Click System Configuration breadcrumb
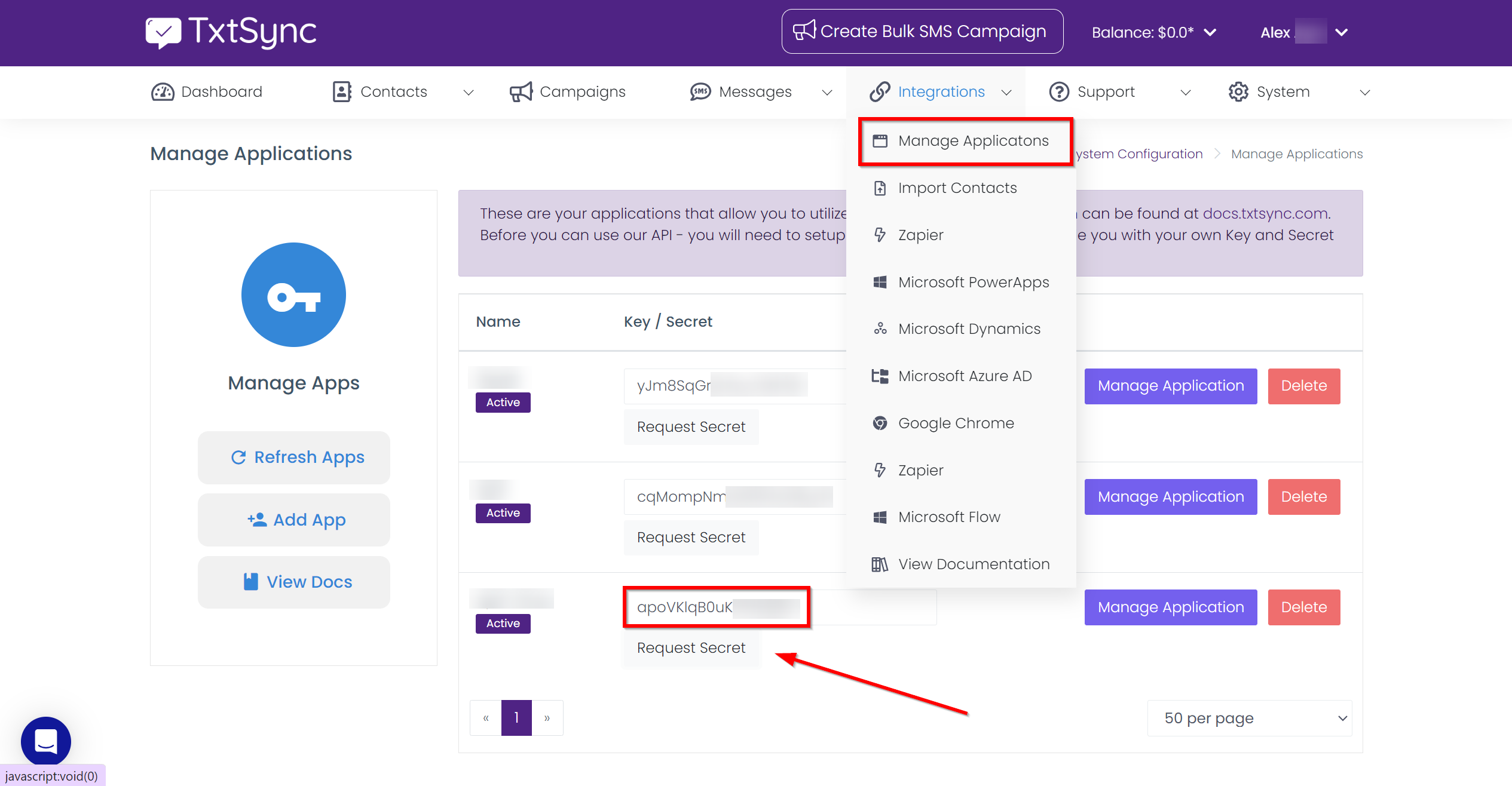Image resolution: width=1512 pixels, height=786 pixels. (x=1139, y=154)
